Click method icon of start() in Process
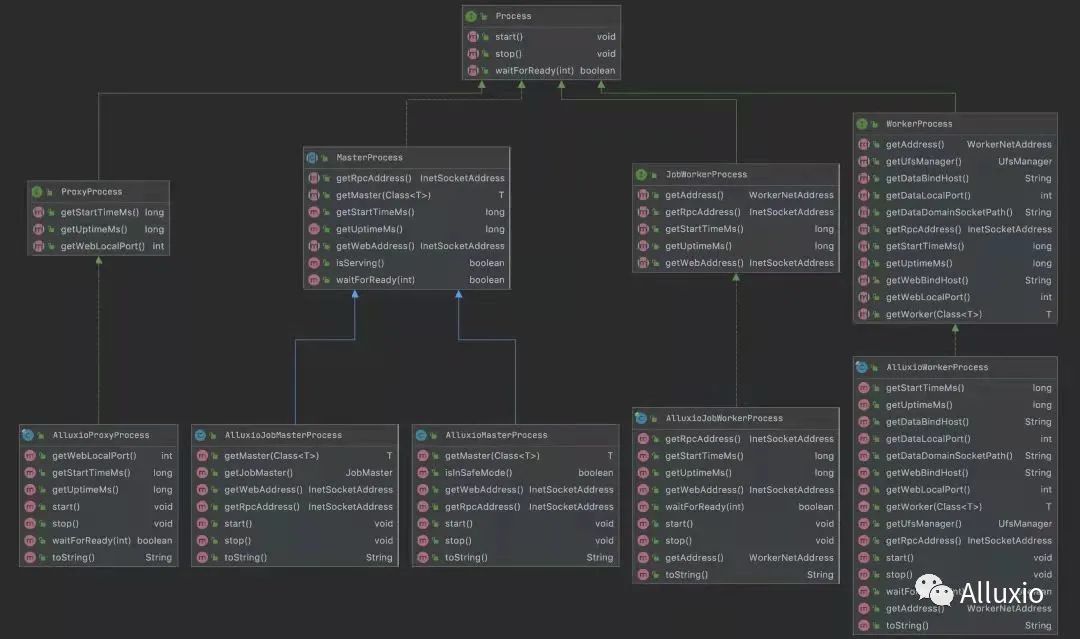Viewport: 1080px width, 639px height. click(473, 36)
